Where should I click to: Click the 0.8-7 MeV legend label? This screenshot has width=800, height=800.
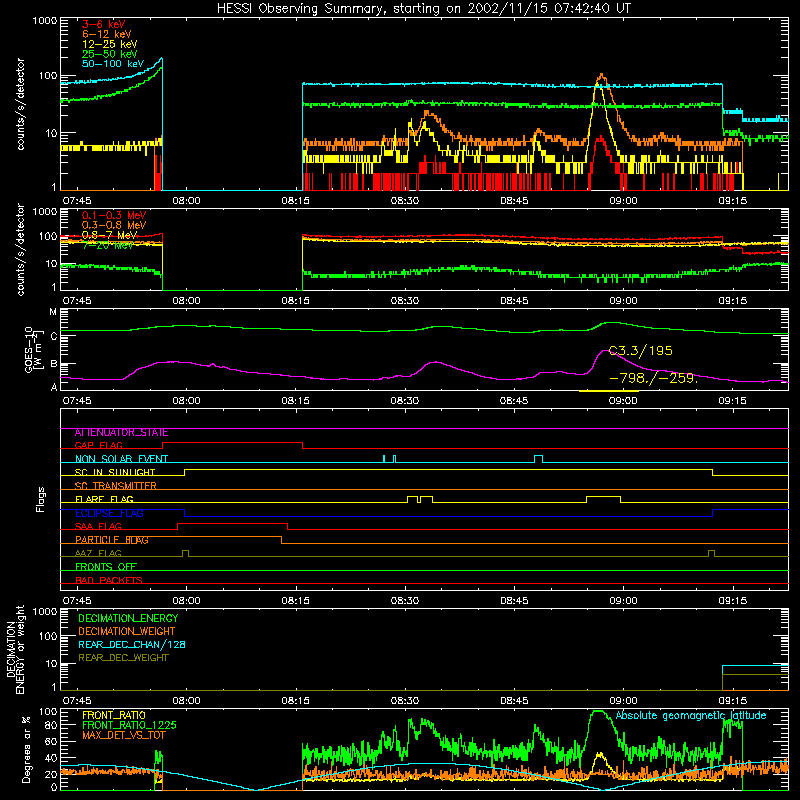(x=110, y=235)
